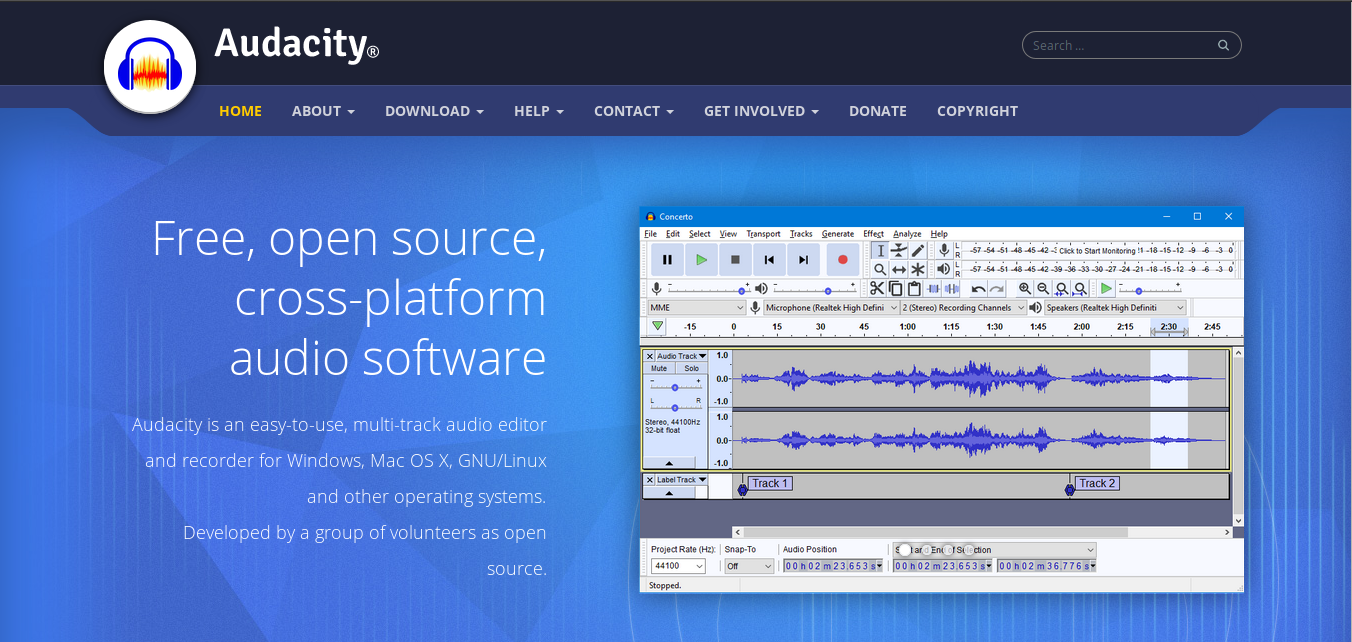Select the Time Shift tool
The width and height of the screenshot is (1352, 642).
899,269
